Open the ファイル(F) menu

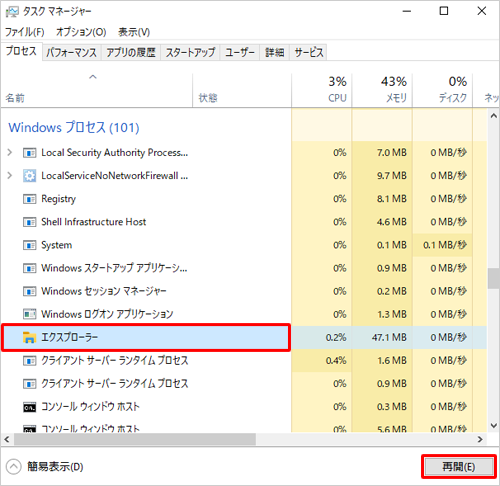pyautogui.click(x=25, y=32)
